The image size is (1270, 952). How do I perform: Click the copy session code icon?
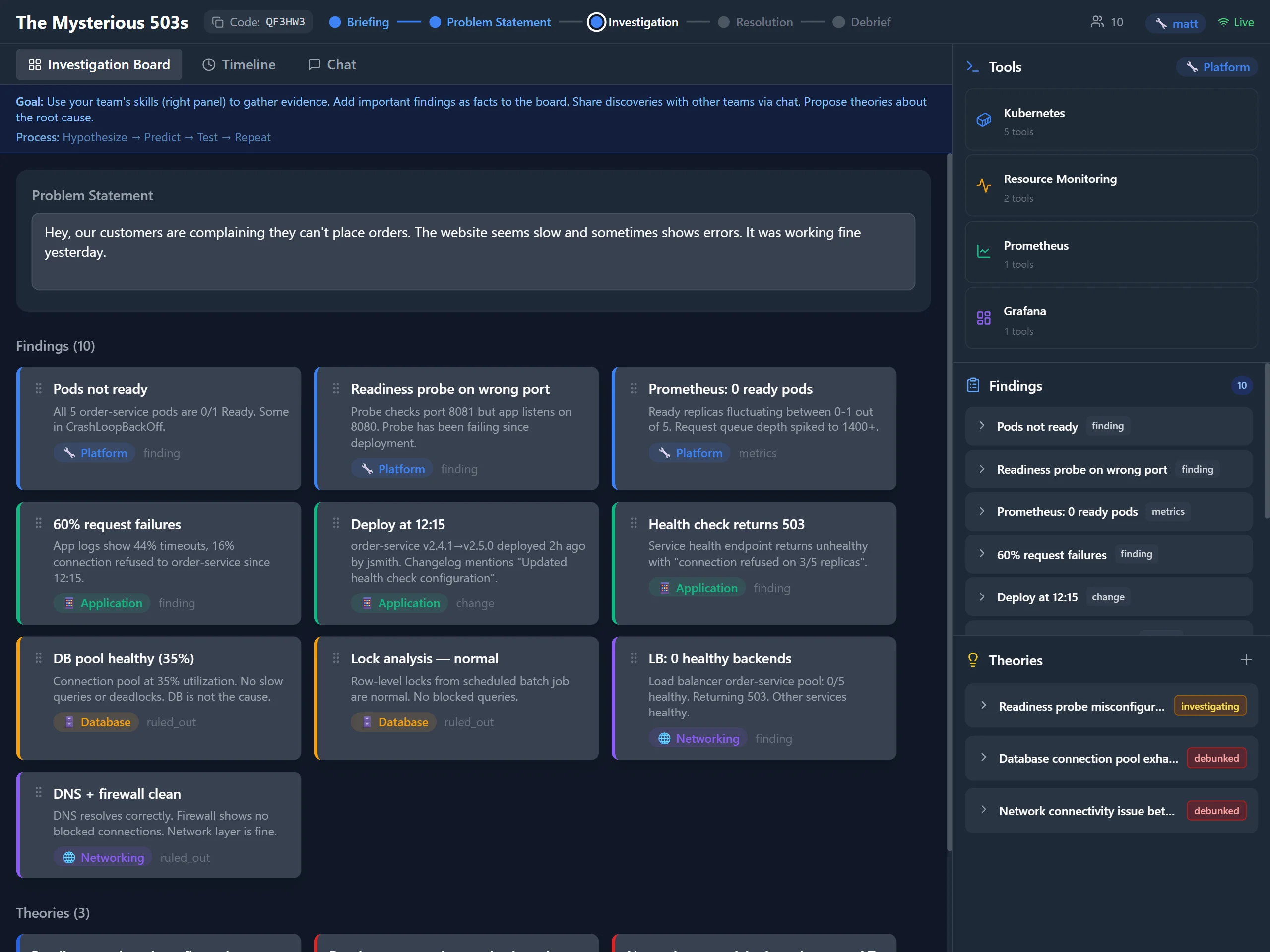click(218, 22)
